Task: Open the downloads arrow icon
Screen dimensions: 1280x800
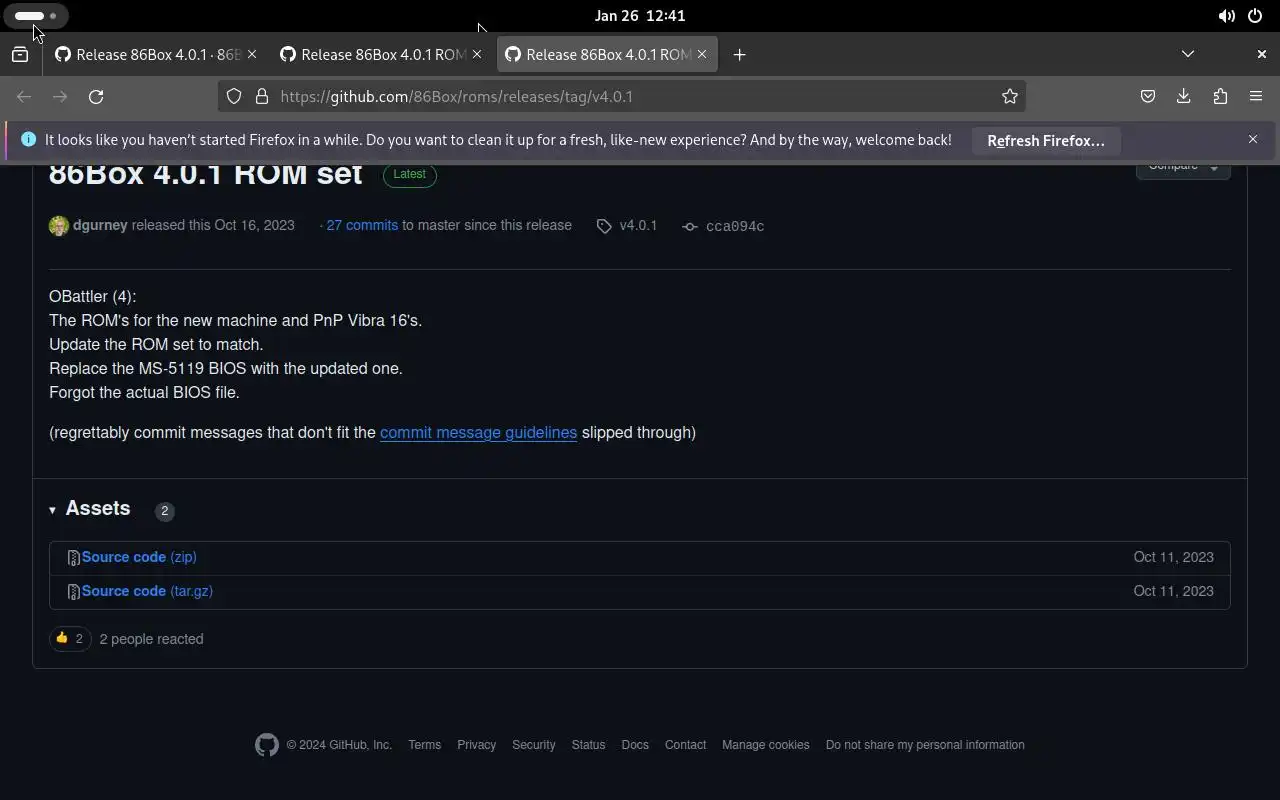Action: point(1184,97)
